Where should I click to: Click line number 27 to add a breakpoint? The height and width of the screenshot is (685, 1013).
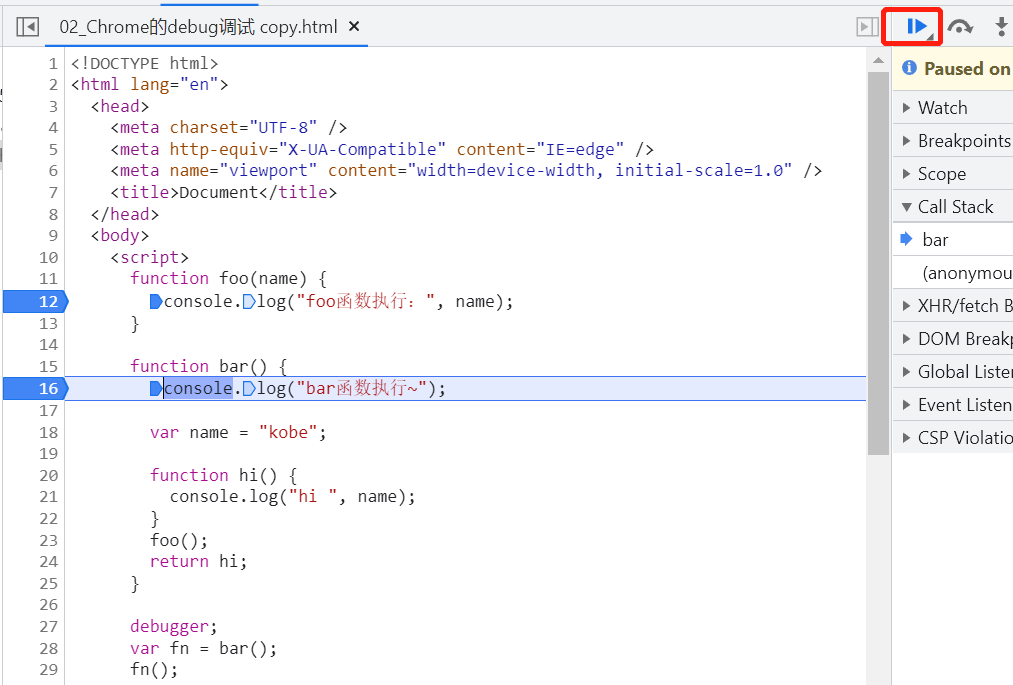point(48,627)
